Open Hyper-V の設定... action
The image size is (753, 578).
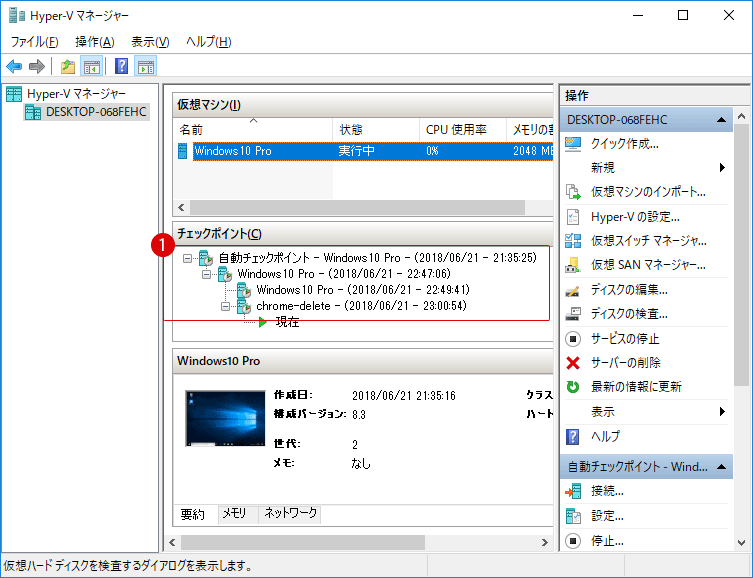[635, 217]
